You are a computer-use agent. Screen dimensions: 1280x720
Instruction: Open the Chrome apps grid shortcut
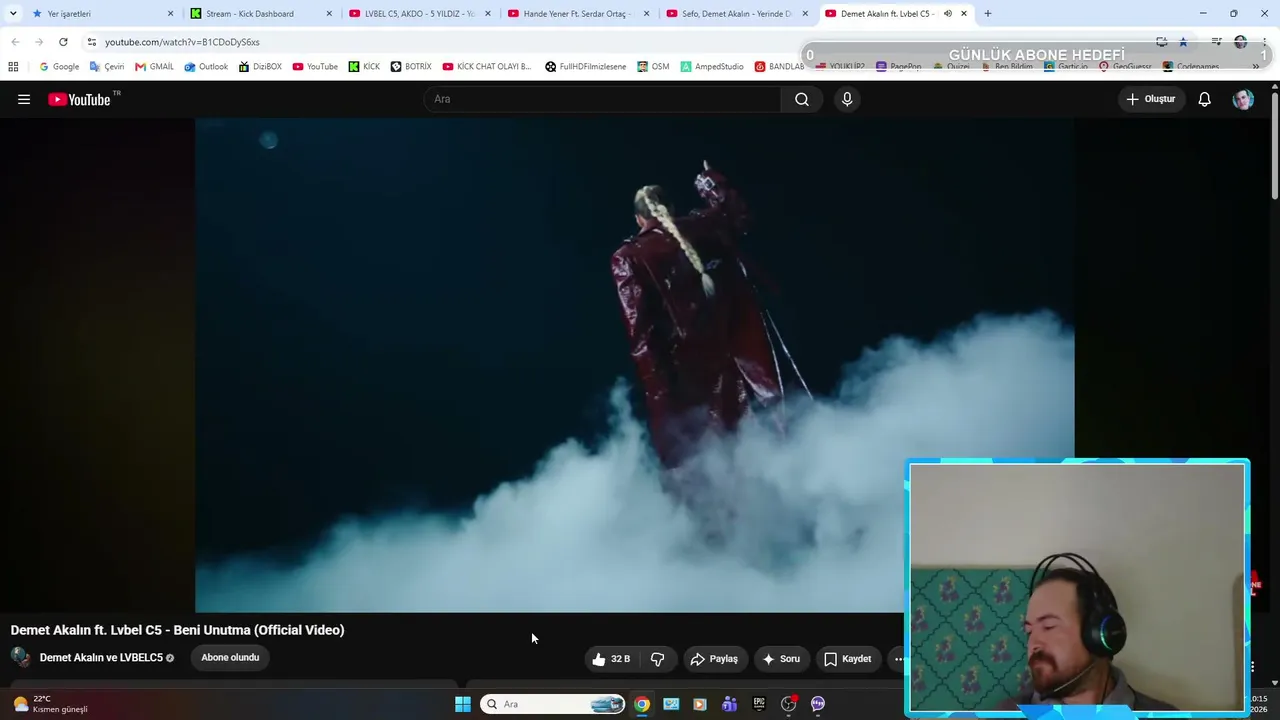pos(13,67)
